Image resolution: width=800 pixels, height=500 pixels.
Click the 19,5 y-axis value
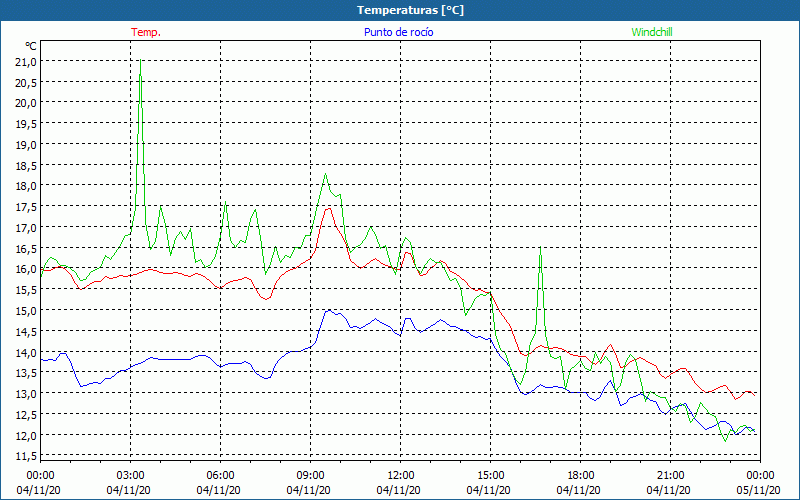click(x=26, y=124)
